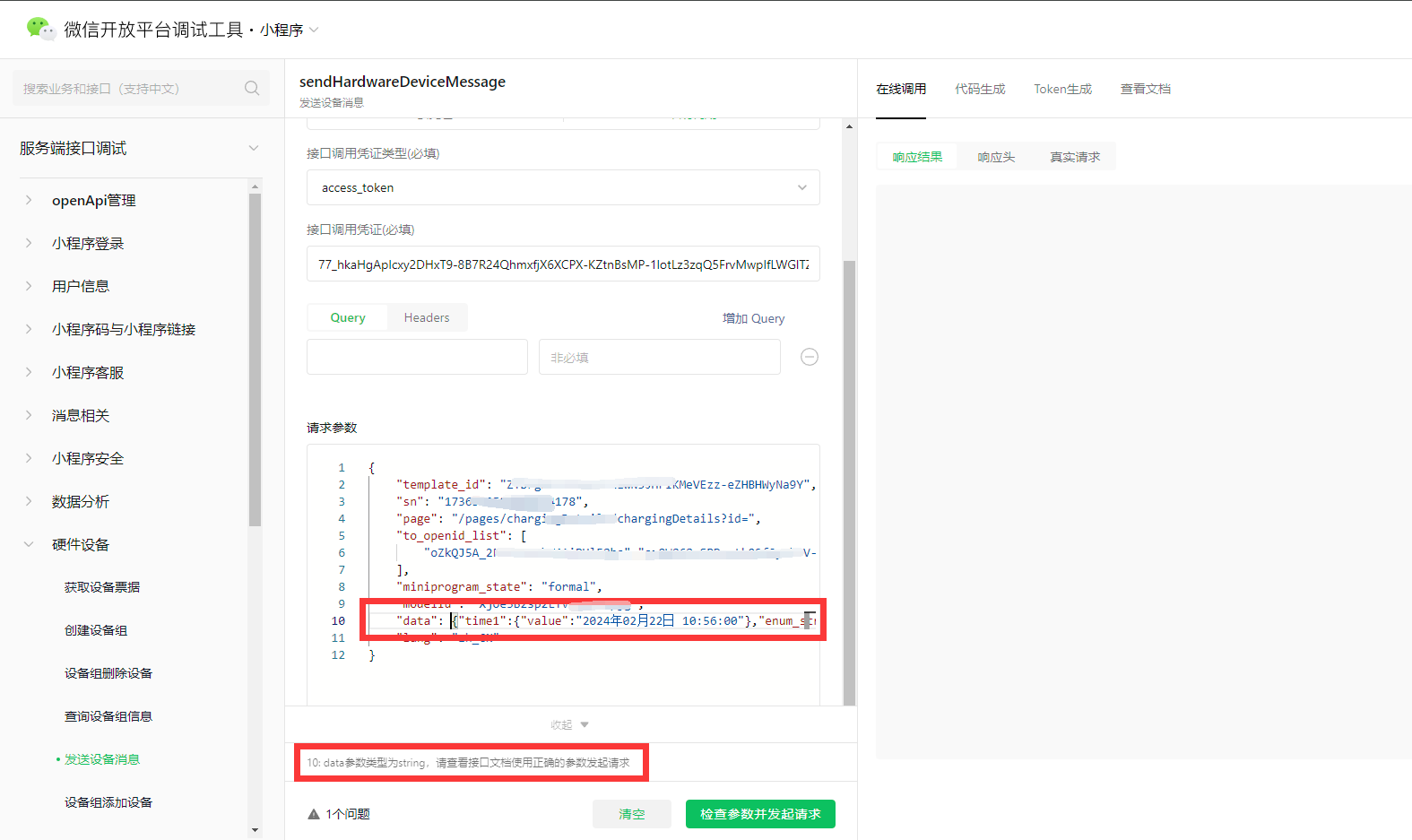The image size is (1412, 840).
Task: Click the request form vertical scrollbar
Action: 849,482
